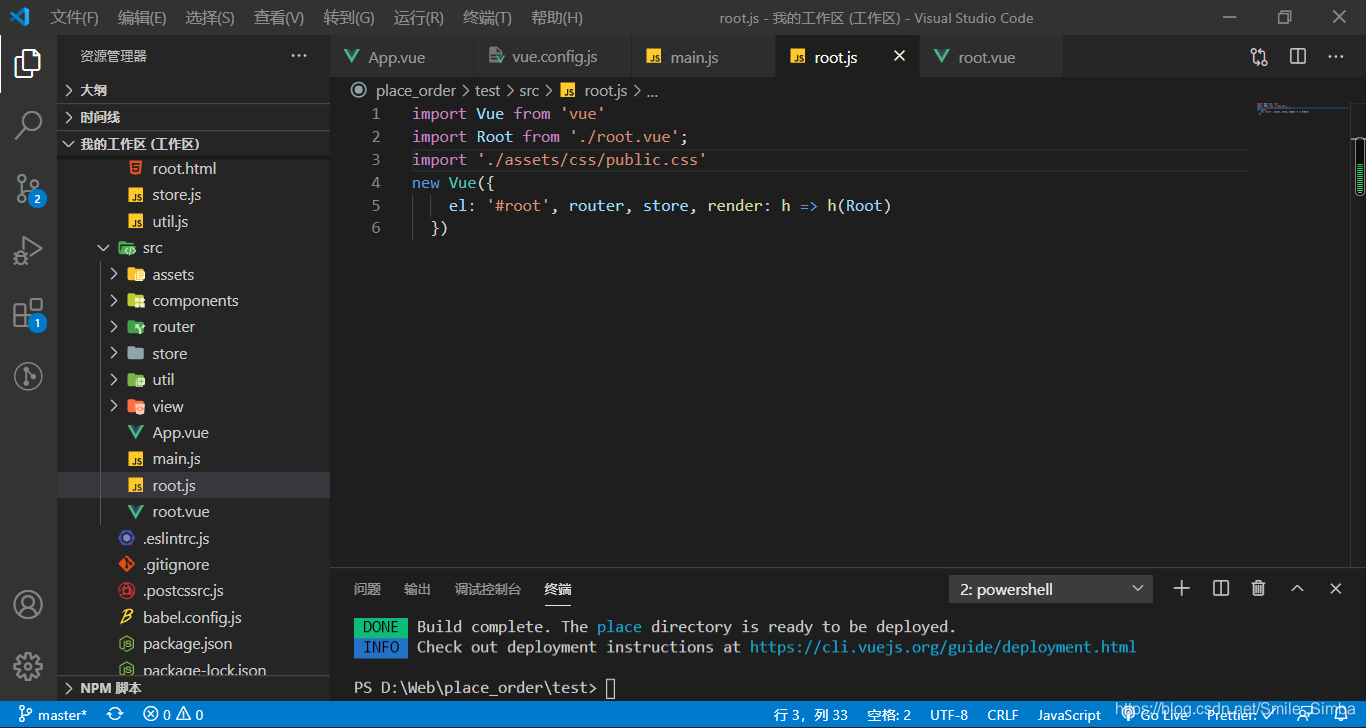
Task: Expand the 大纲 outline section
Action: tap(193, 90)
